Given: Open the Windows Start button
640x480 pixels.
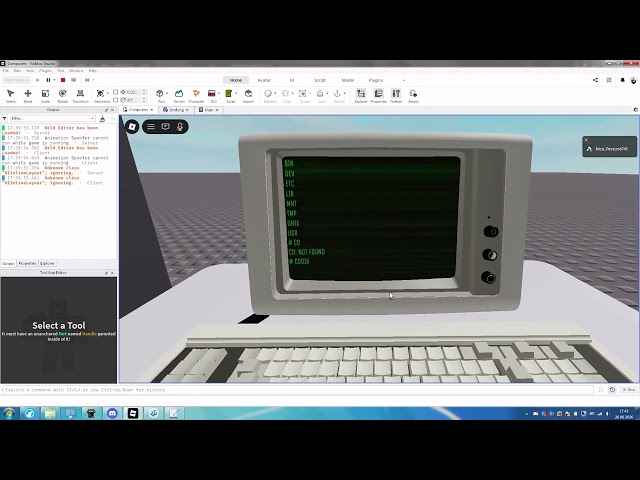Looking at the screenshot, I should (x=9, y=413).
